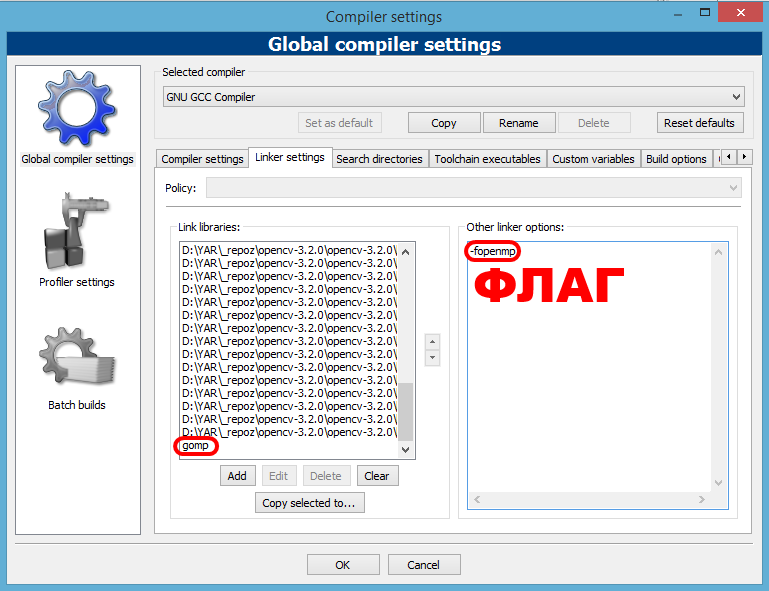Image resolution: width=769 pixels, height=591 pixels.
Task: Click the greyed Delete compiler button
Action: [x=594, y=123]
